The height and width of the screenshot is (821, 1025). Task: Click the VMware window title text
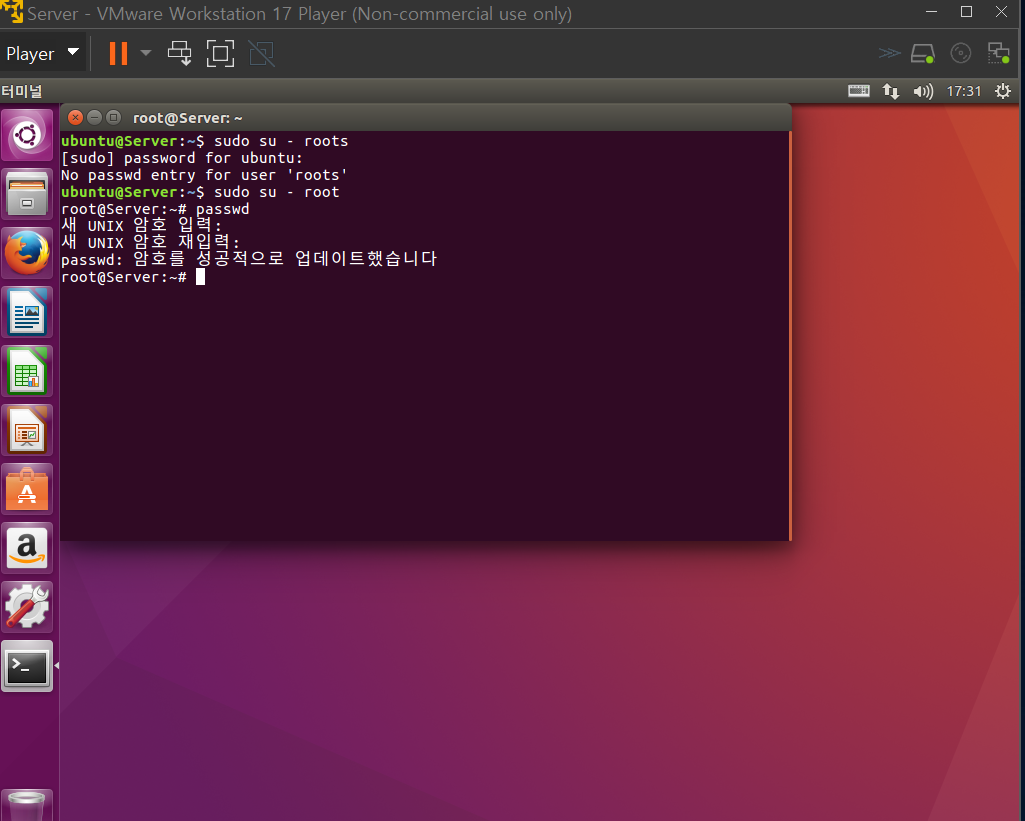[x=299, y=14]
